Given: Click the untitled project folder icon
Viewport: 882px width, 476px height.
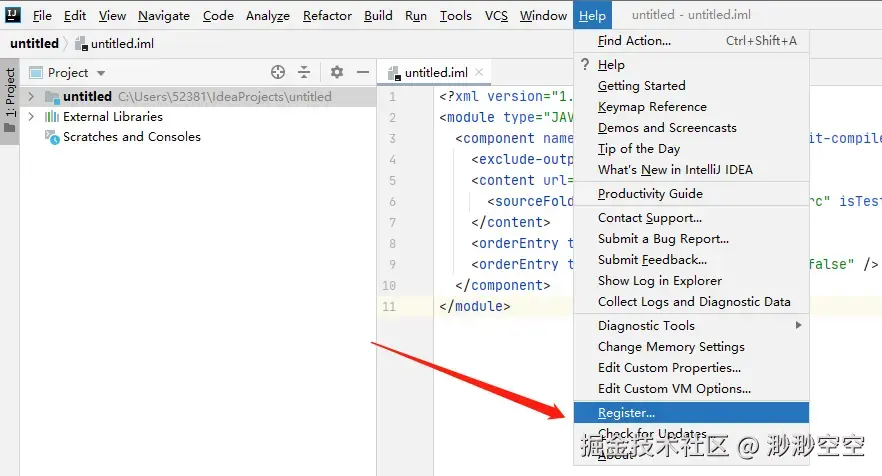Looking at the screenshot, I should 52,97.
